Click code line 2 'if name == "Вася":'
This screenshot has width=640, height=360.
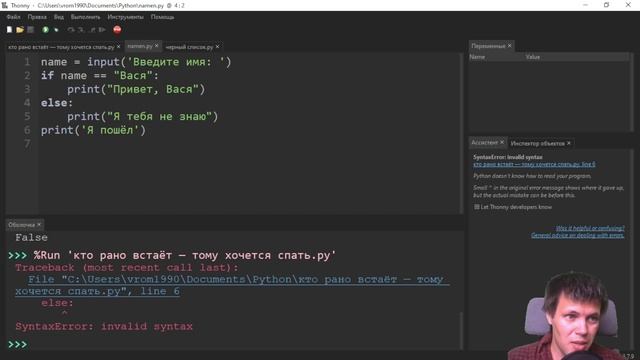[100, 76]
